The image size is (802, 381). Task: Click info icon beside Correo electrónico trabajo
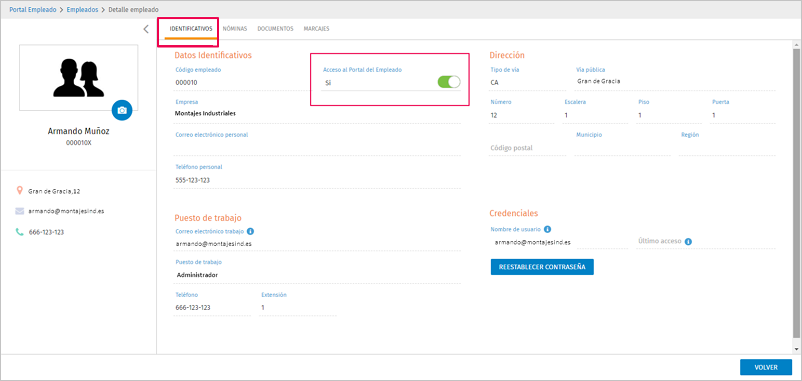point(250,232)
